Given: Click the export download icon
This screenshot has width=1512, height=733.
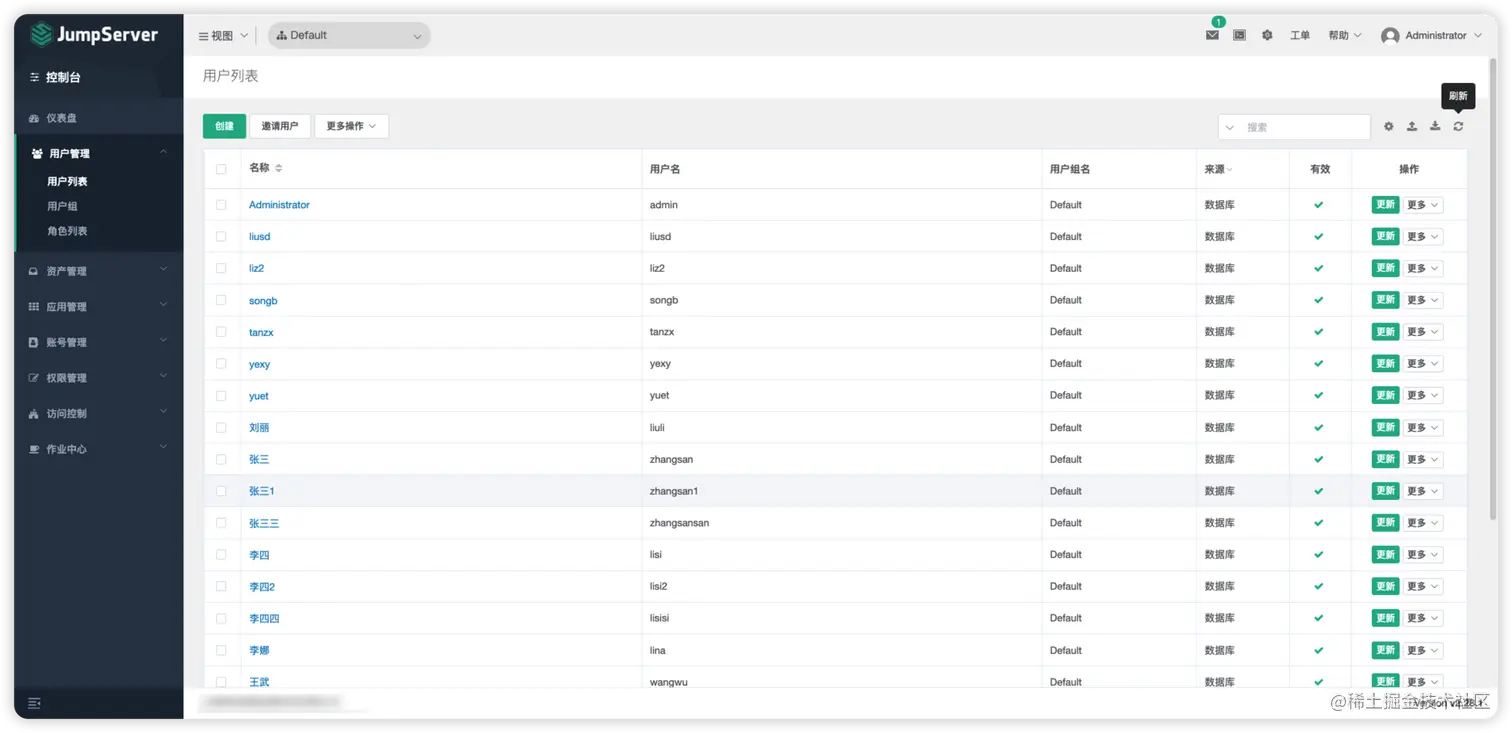Looking at the screenshot, I should click(1435, 126).
